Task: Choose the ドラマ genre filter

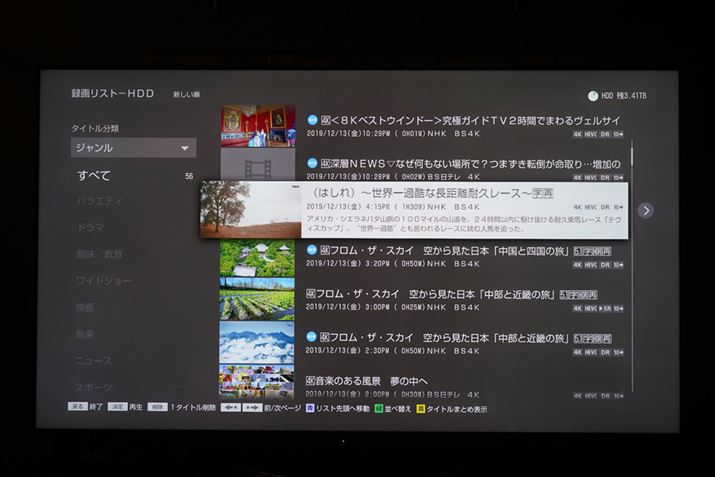Action: tap(90, 228)
